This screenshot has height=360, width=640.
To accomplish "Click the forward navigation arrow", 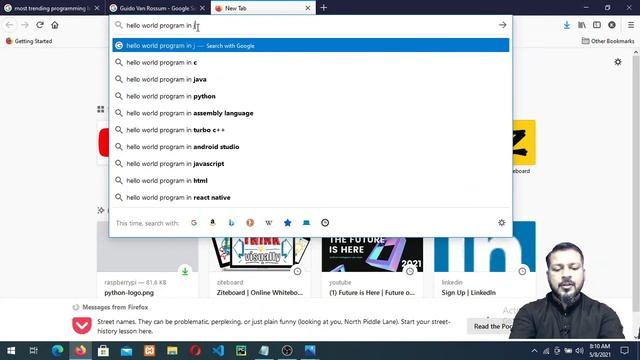I will pyautogui.click(x=25, y=25).
